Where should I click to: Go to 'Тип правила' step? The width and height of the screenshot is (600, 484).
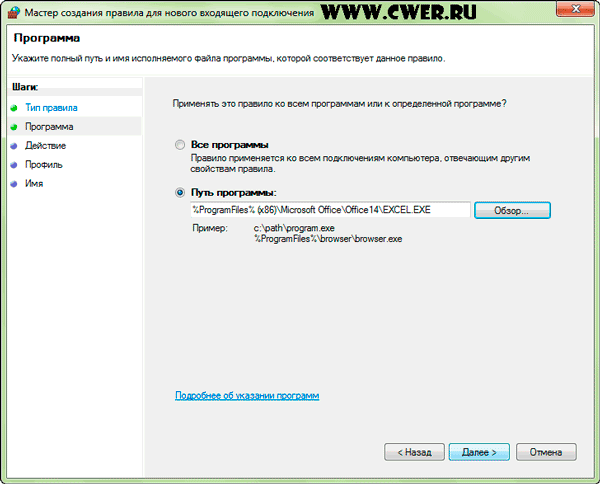(x=51, y=108)
